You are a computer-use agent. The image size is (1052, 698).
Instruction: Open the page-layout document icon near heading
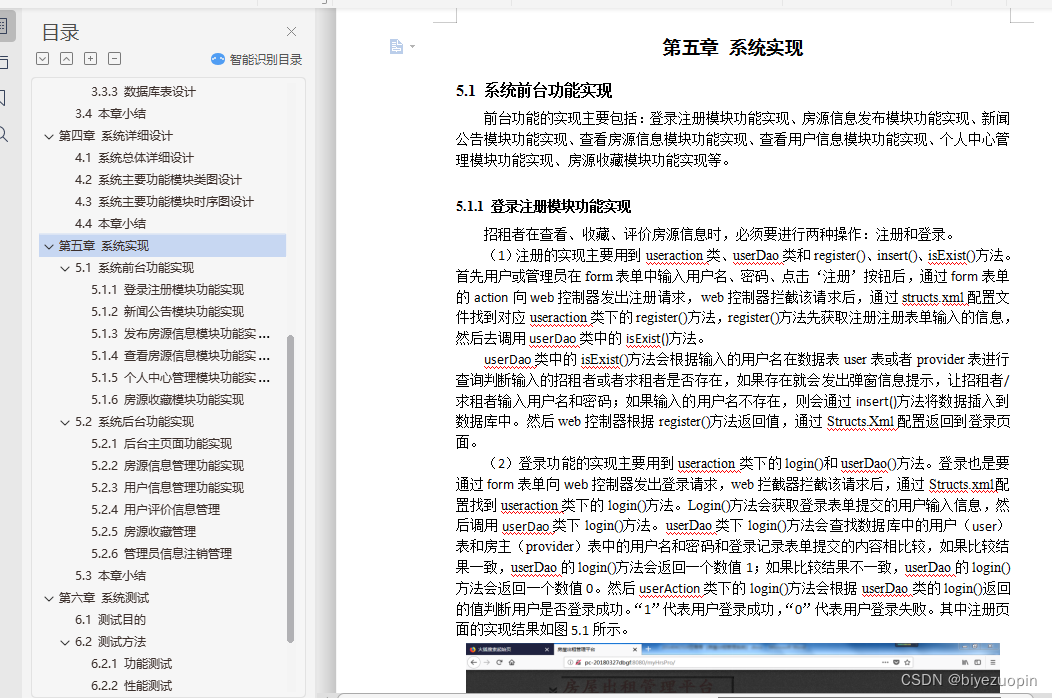(x=397, y=46)
